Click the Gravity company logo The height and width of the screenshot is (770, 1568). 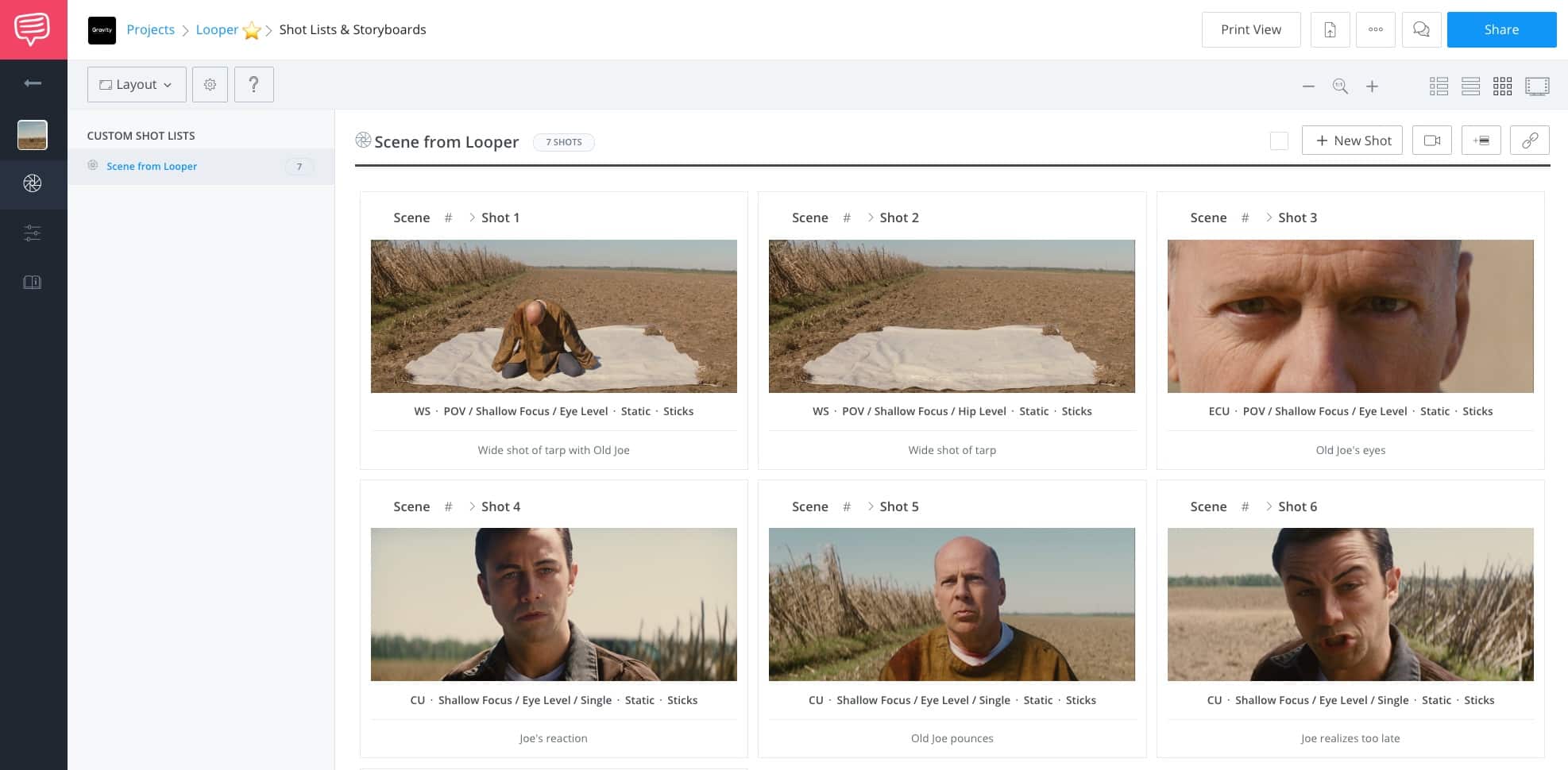click(102, 30)
